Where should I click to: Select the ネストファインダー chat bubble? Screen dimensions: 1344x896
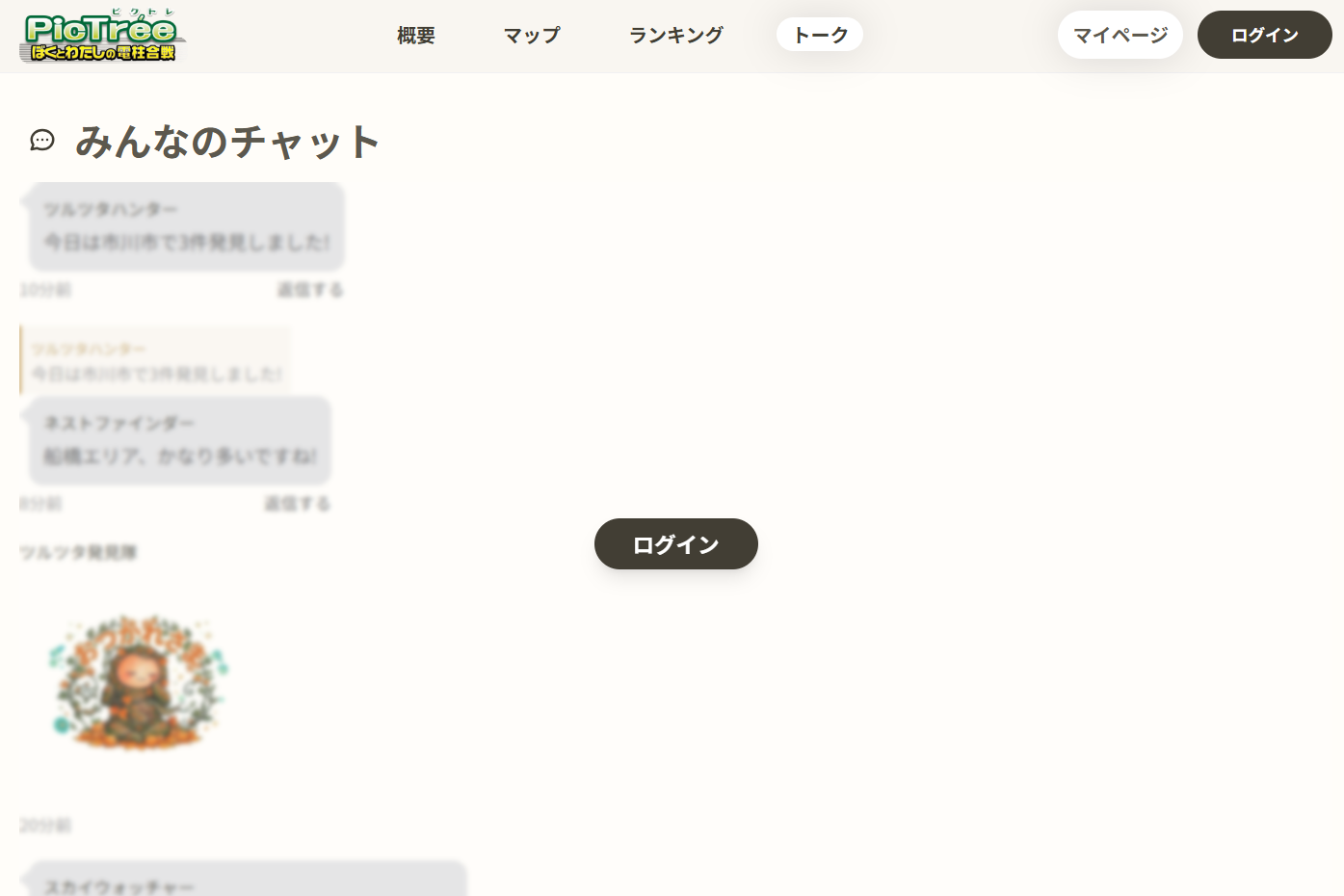179,440
